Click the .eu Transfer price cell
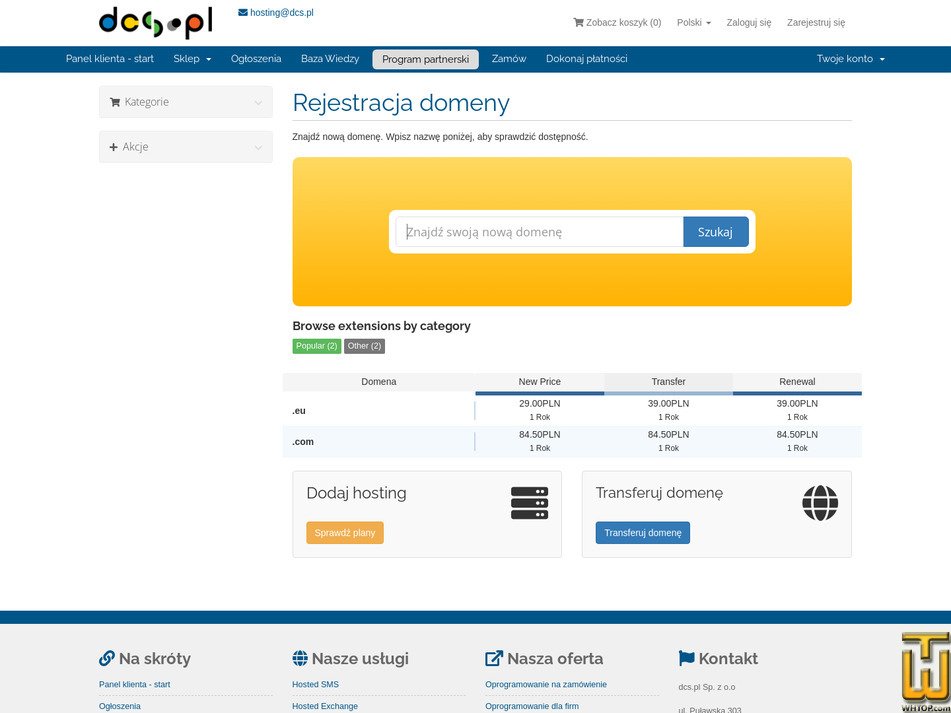Viewport: 951px width, 713px height. click(x=668, y=410)
